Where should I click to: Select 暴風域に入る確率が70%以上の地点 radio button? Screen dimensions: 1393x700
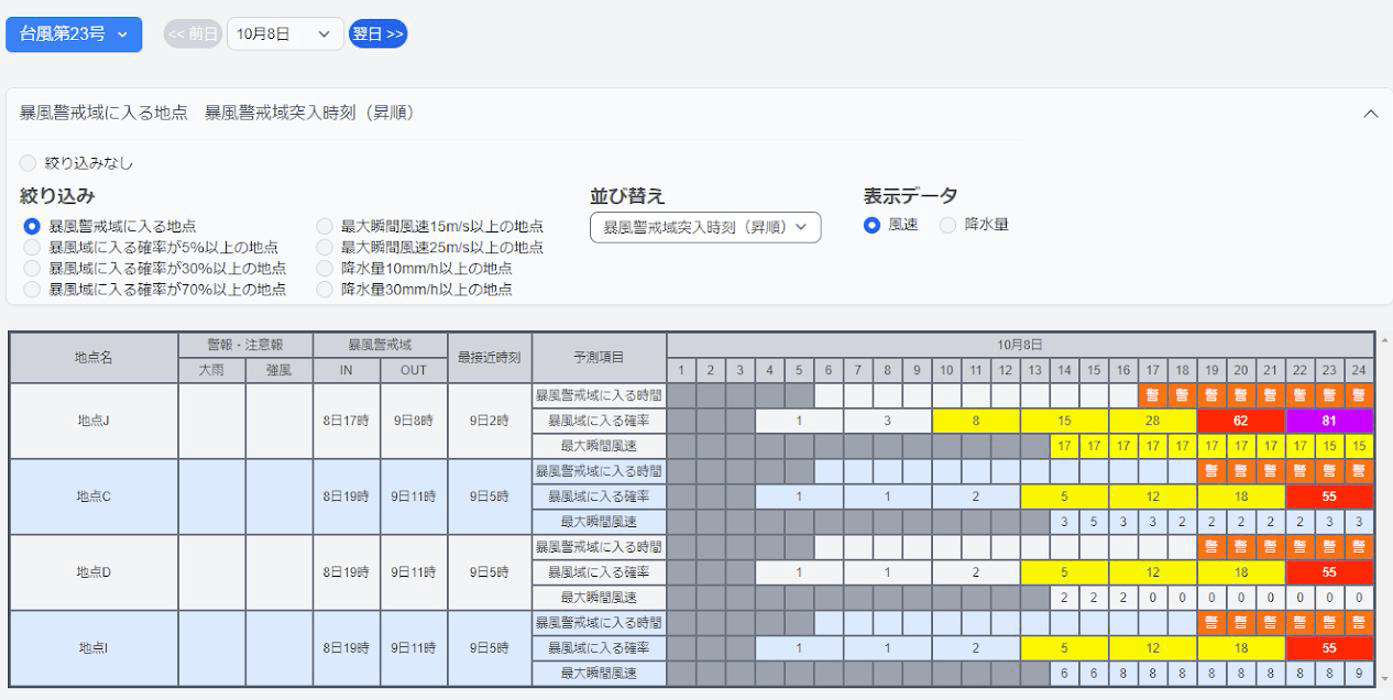[x=32, y=289]
